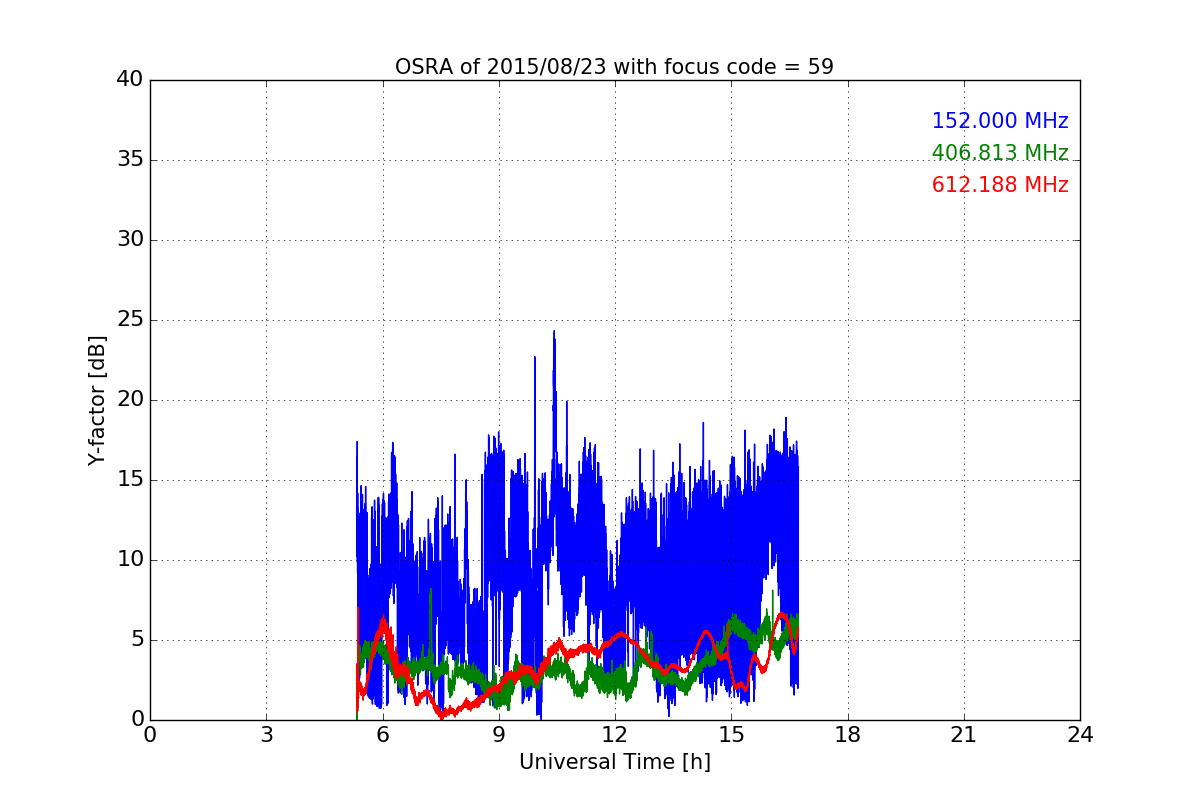
Task: Select the 406.813 MHz legend label
Action: click(x=1000, y=153)
